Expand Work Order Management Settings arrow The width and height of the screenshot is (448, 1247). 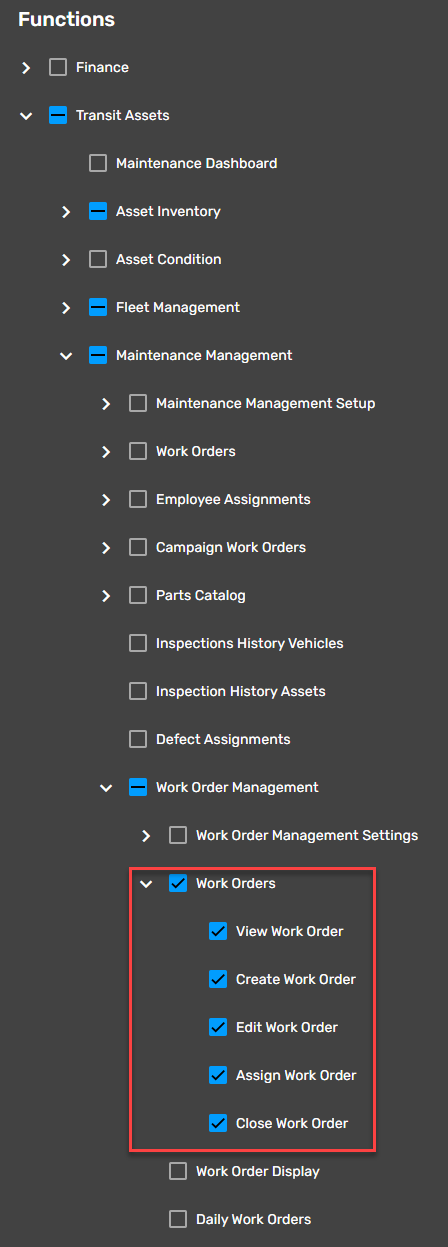point(146,835)
